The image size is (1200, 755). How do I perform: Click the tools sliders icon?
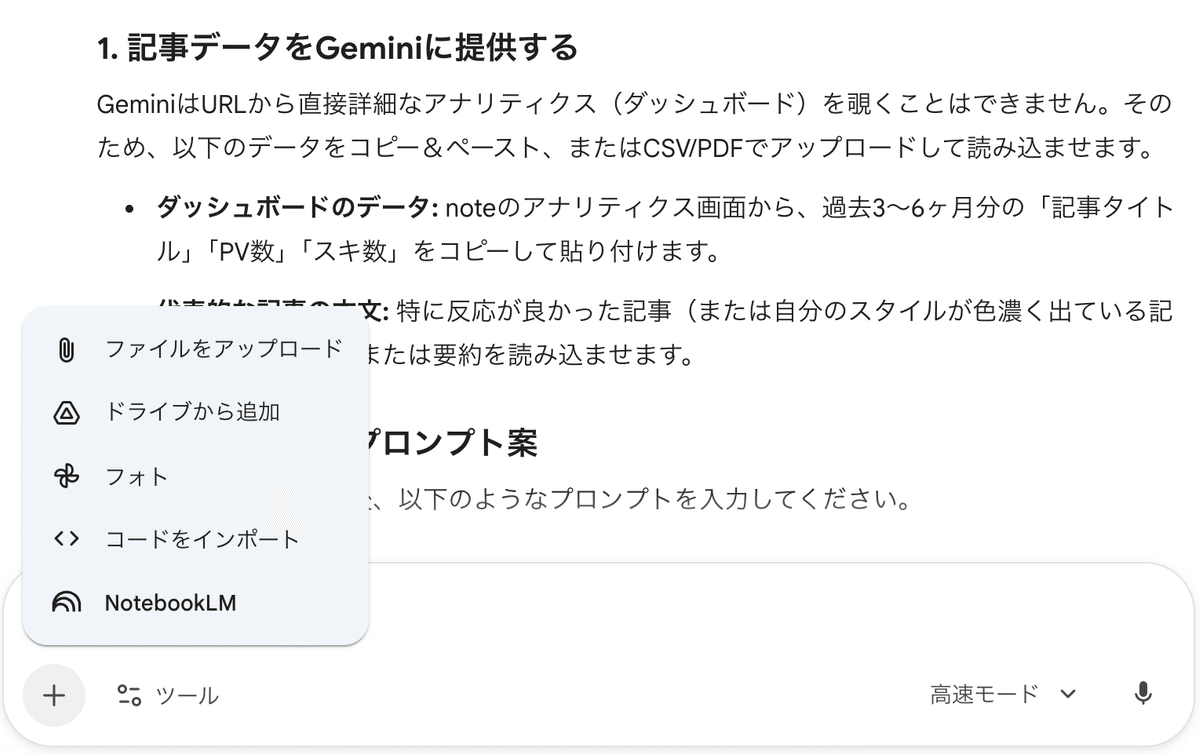click(129, 695)
